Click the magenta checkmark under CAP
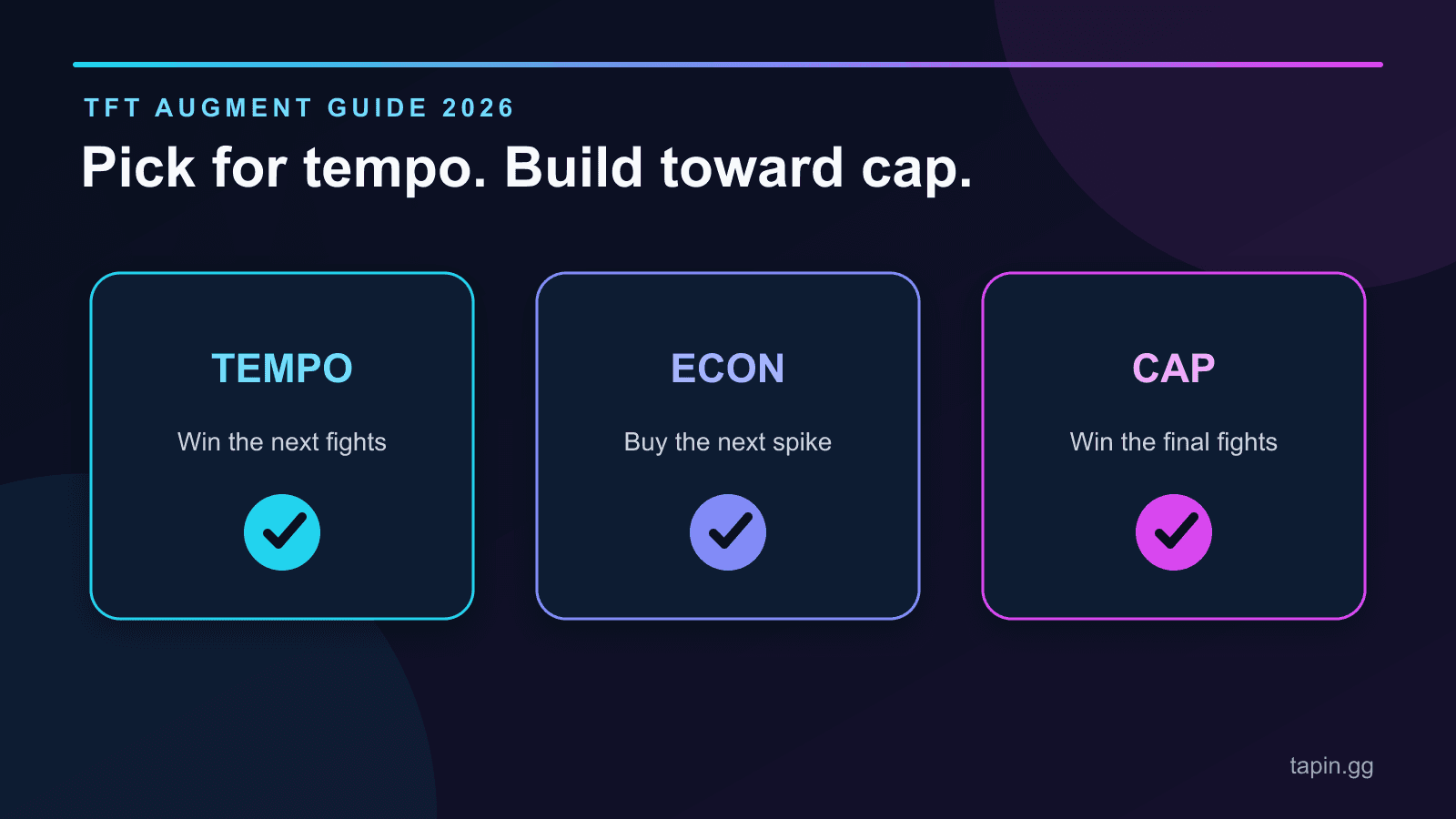1456x819 pixels. coord(1174,532)
